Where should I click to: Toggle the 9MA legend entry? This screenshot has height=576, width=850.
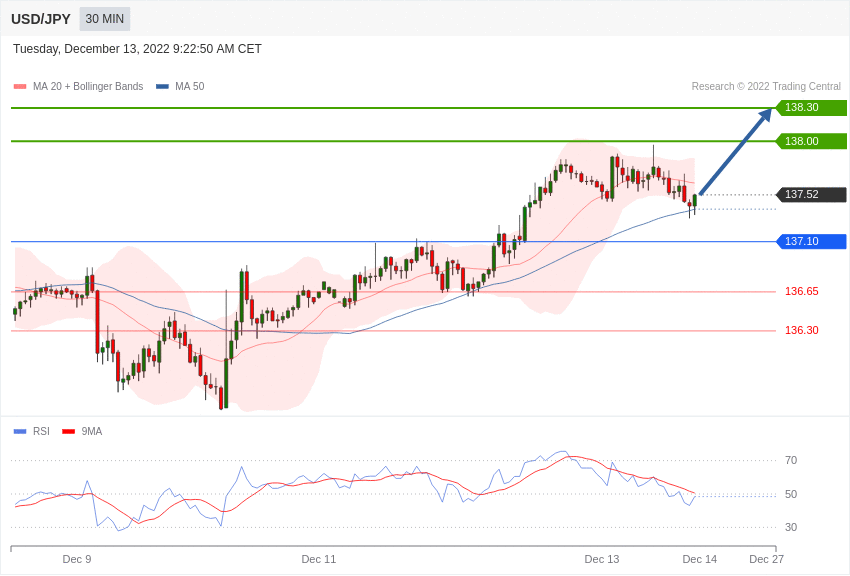point(82,431)
